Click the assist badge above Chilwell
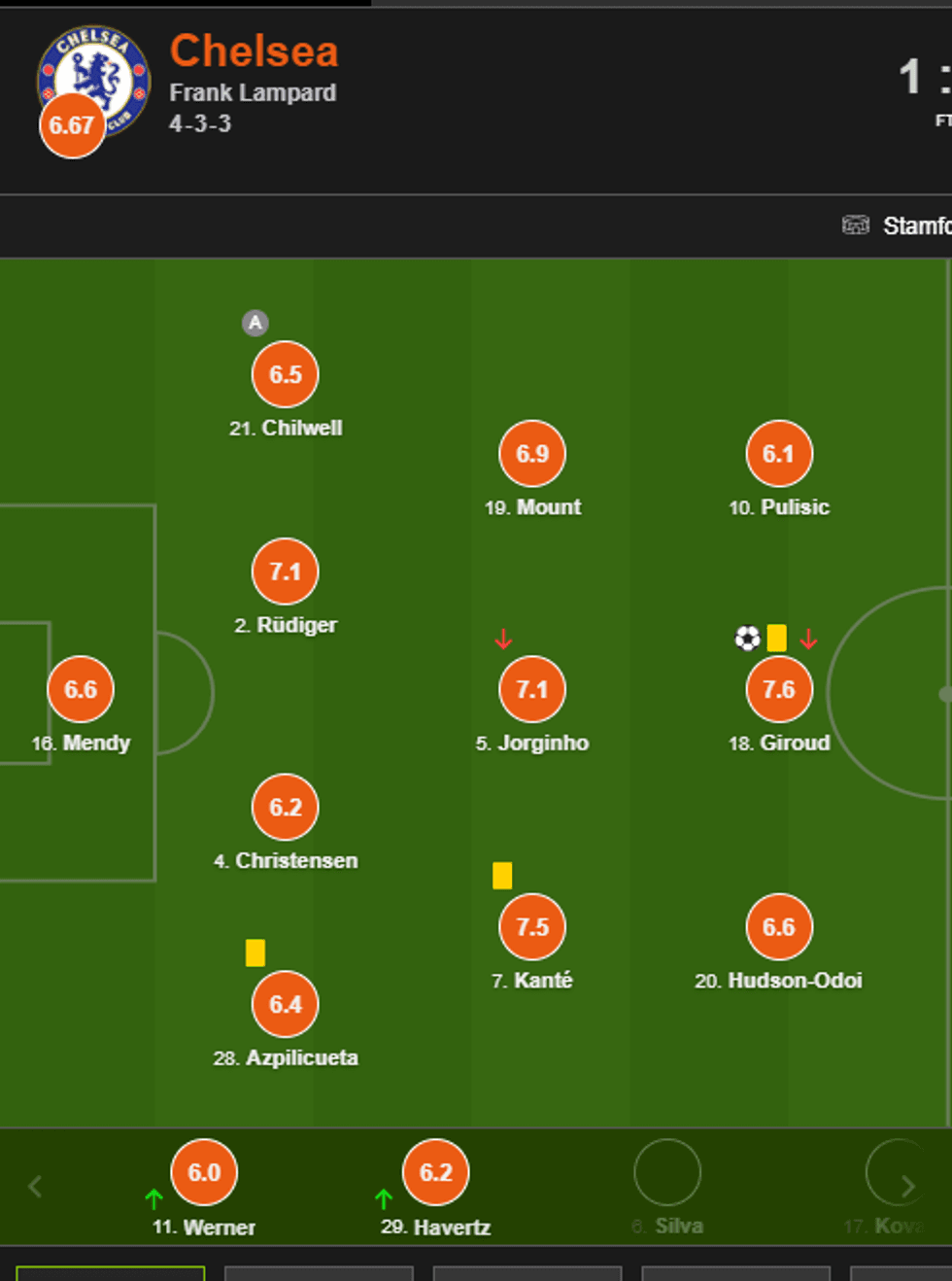 pyautogui.click(x=255, y=323)
